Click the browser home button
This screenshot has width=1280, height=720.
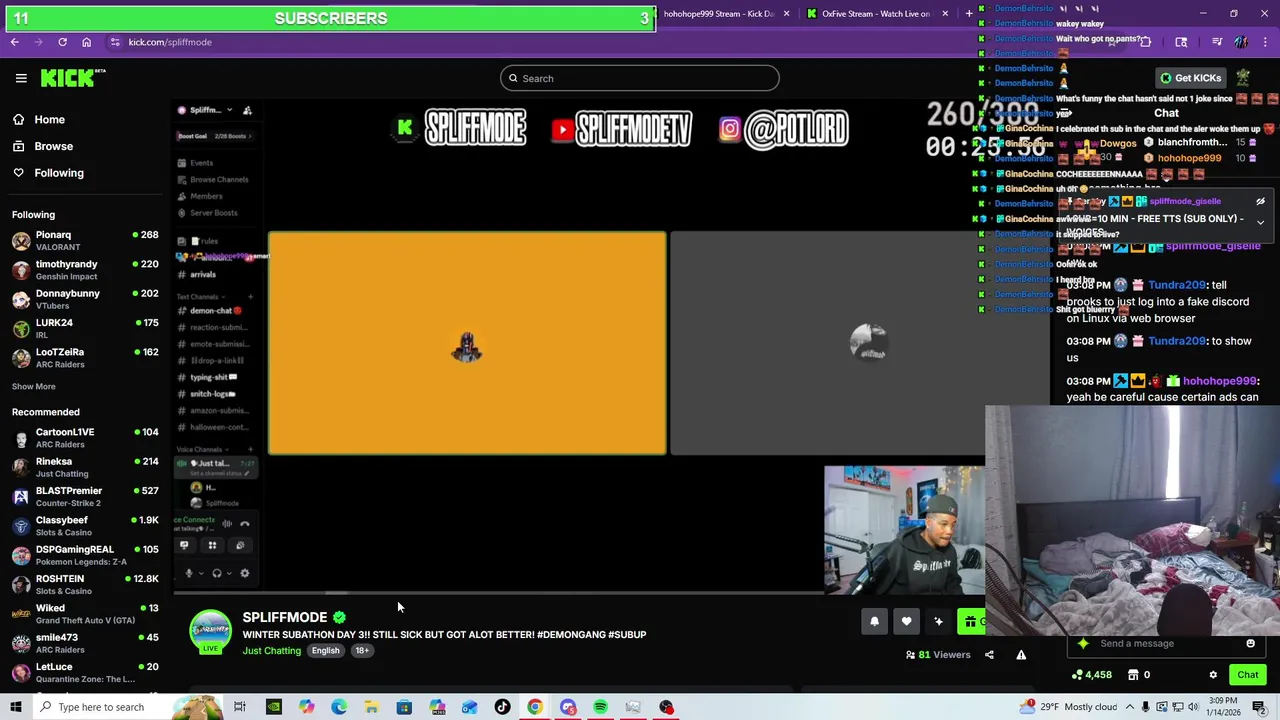pyautogui.click(x=86, y=42)
